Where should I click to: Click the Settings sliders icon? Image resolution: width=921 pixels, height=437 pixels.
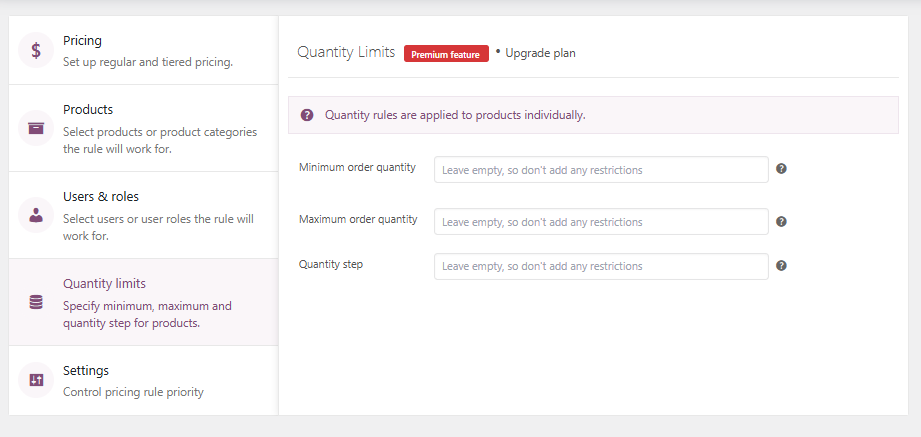(36, 380)
